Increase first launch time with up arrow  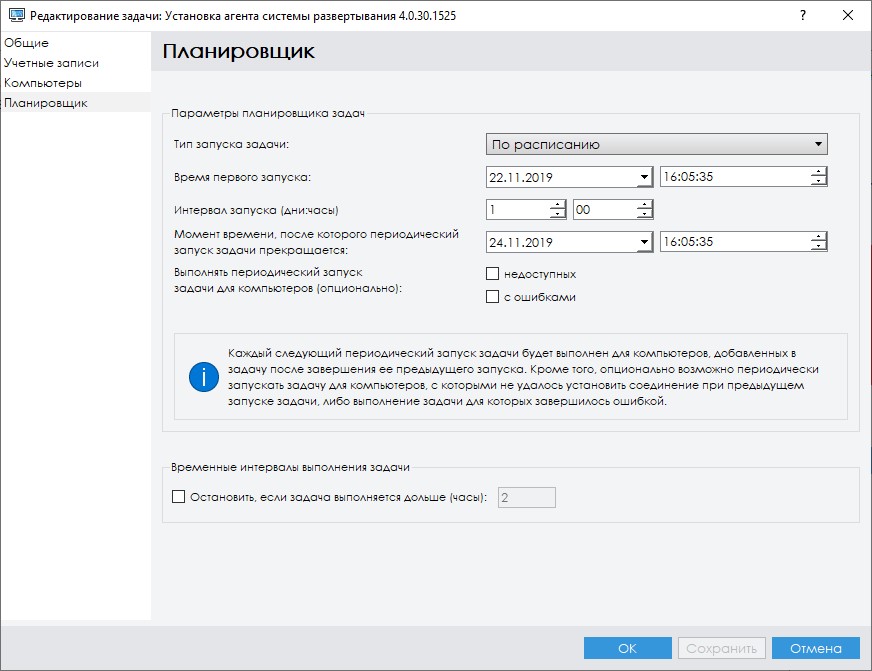819,172
